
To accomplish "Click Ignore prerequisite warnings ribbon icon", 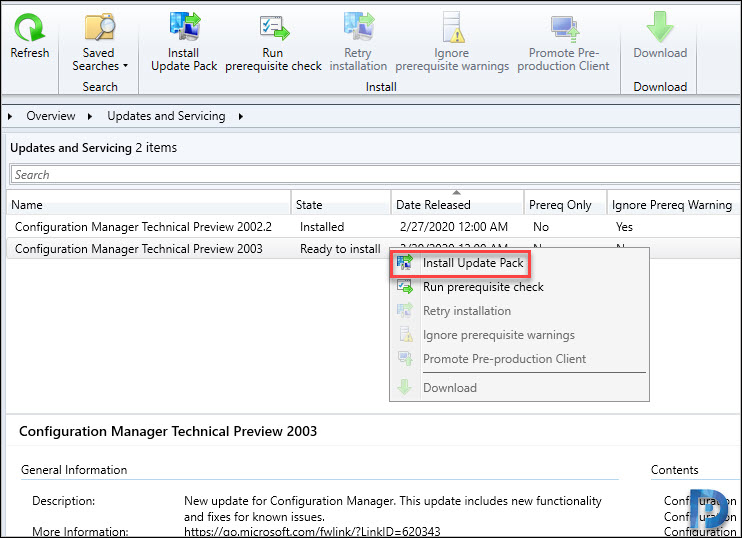I will pos(453,26).
